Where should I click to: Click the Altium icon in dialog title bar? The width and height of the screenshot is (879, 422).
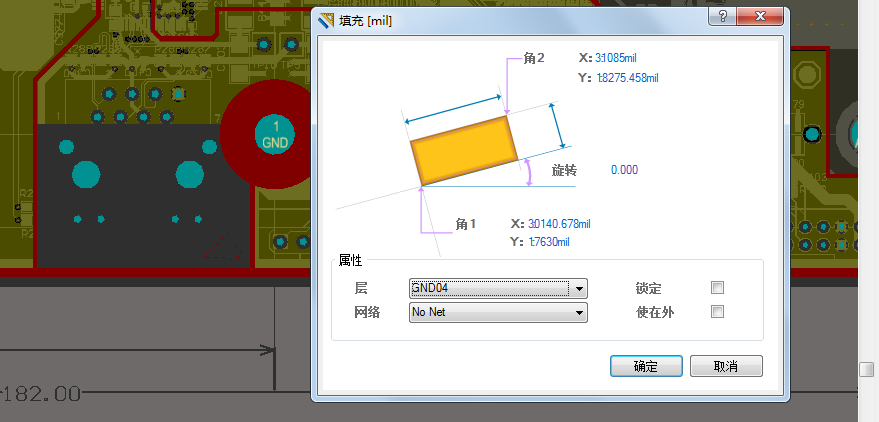pos(324,19)
